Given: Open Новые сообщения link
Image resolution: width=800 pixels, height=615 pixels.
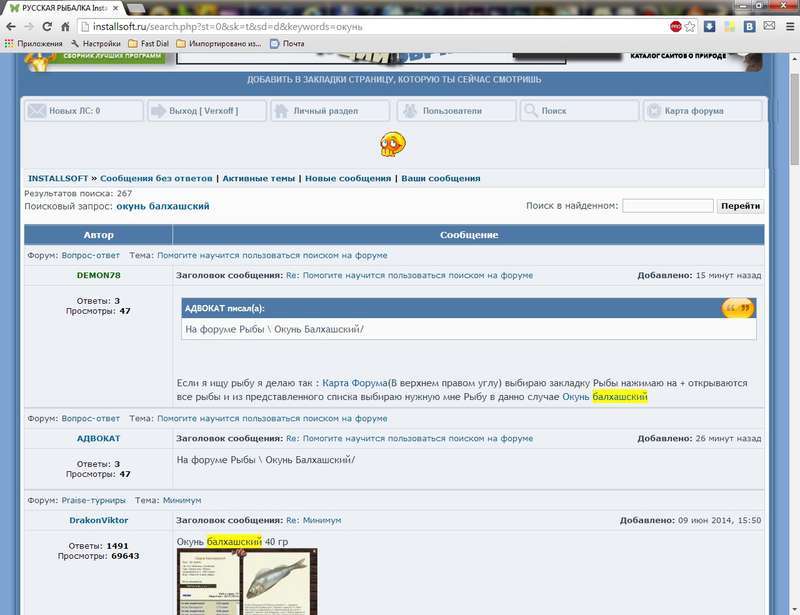Looking at the screenshot, I should tap(348, 179).
